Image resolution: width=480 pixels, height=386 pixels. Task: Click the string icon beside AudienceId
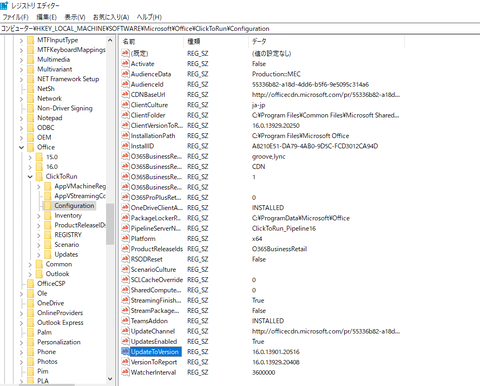click(125, 84)
